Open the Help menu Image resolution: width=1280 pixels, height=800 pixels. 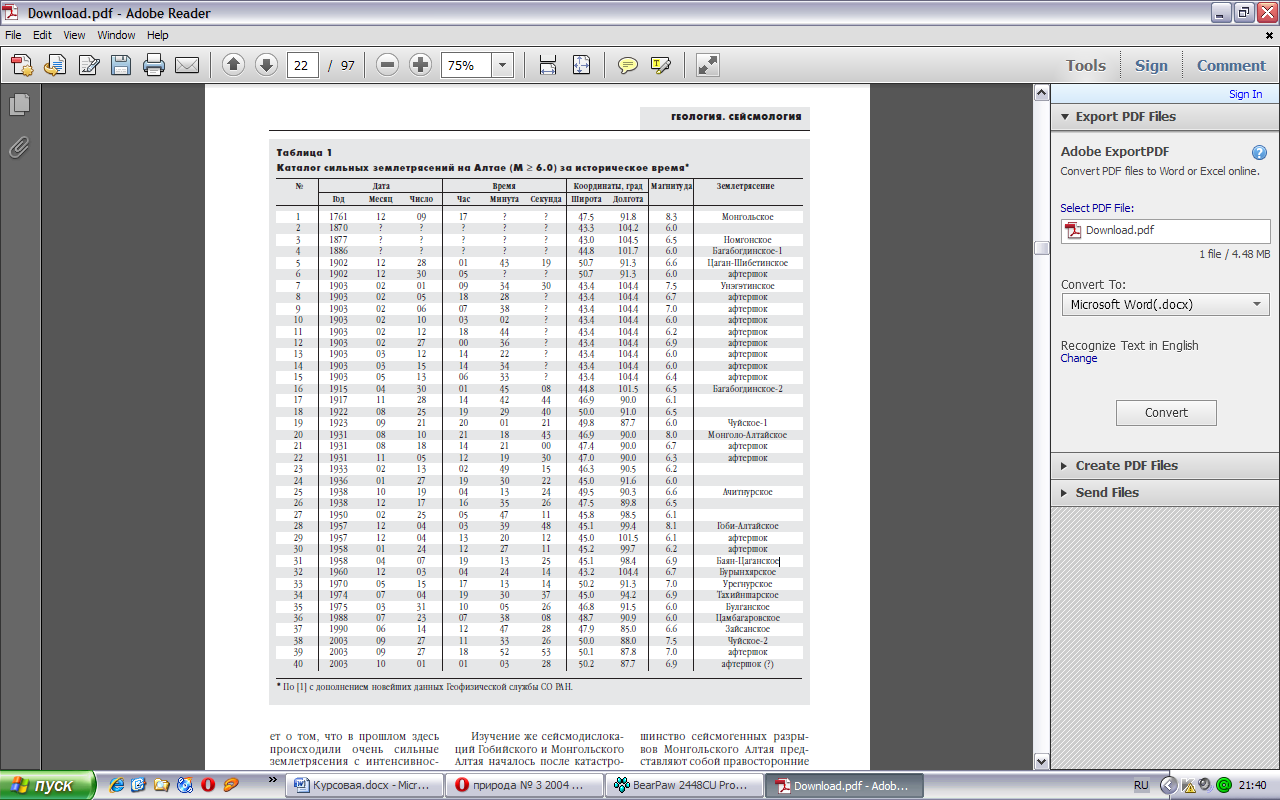click(x=158, y=35)
